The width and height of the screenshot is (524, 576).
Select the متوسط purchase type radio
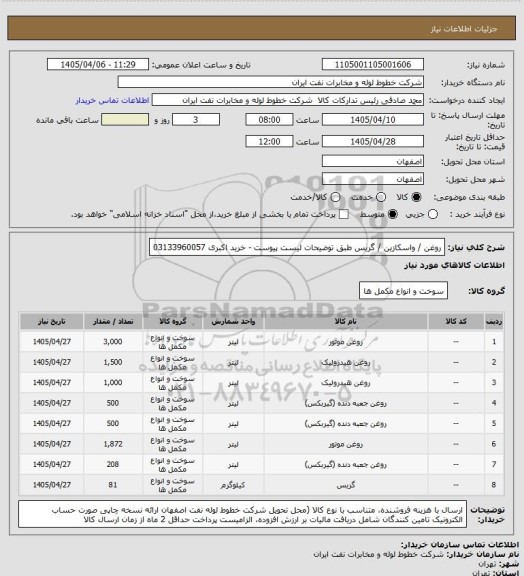pyautogui.click(x=392, y=214)
